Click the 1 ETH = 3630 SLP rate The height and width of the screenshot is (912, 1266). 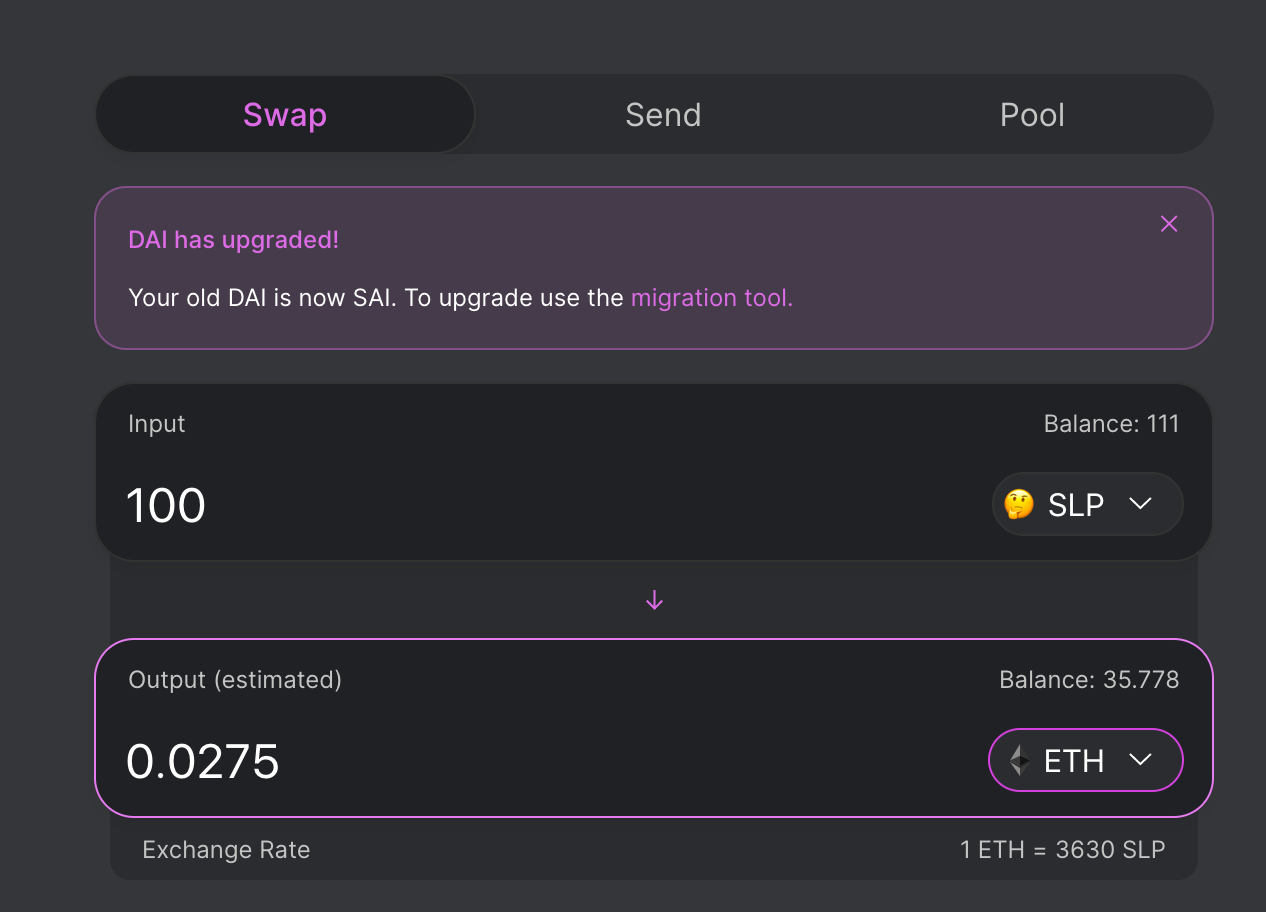(x=1062, y=850)
